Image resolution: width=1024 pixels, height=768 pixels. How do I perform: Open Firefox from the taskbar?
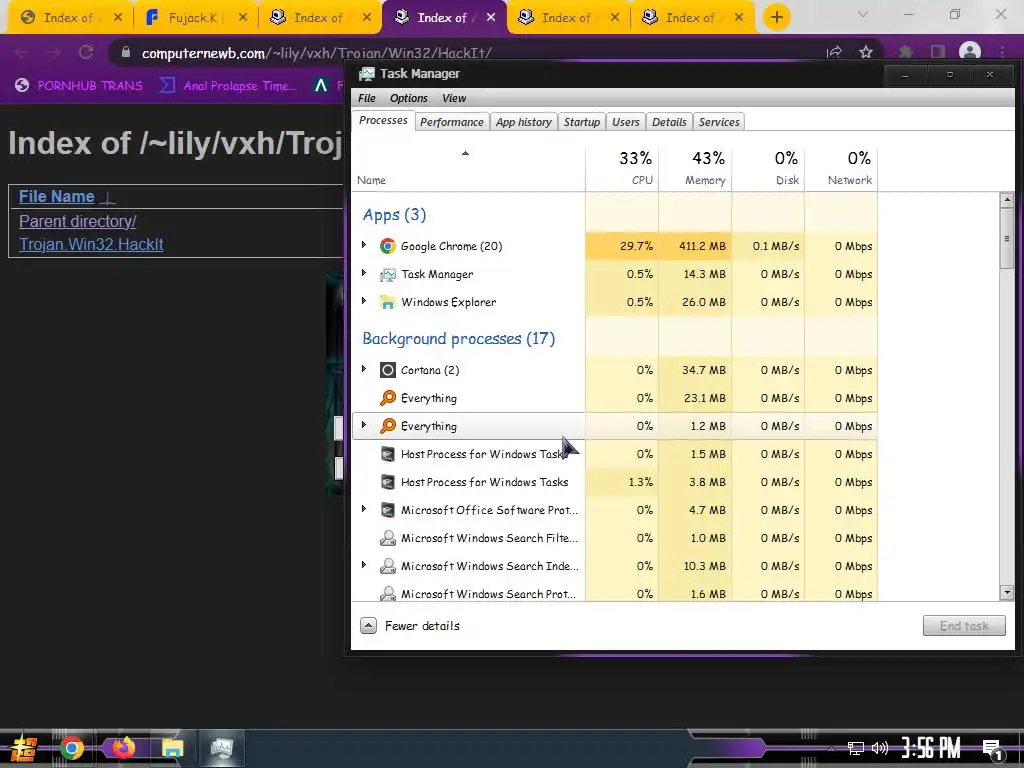[x=123, y=748]
